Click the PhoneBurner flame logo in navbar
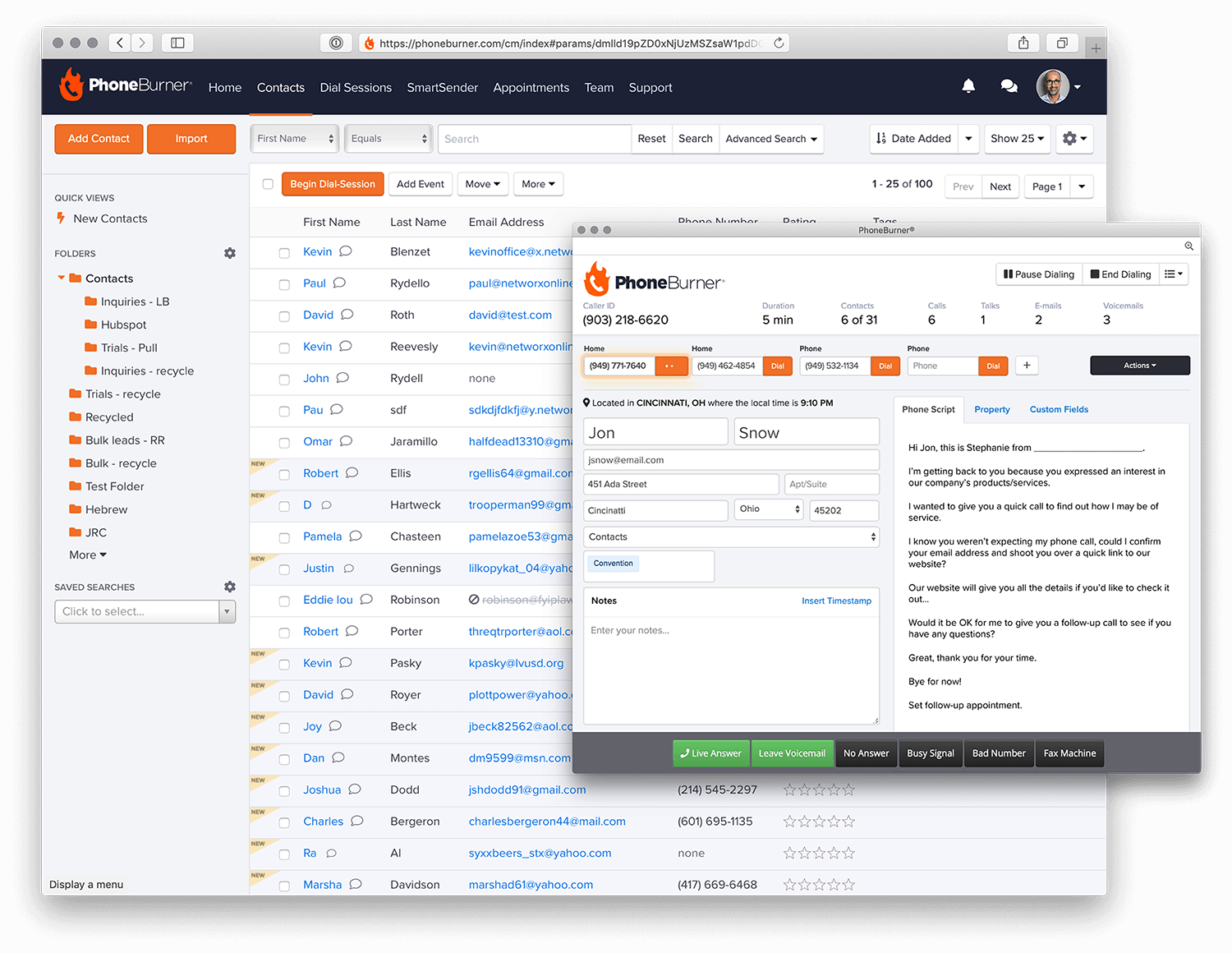1232x953 pixels. click(71, 85)
